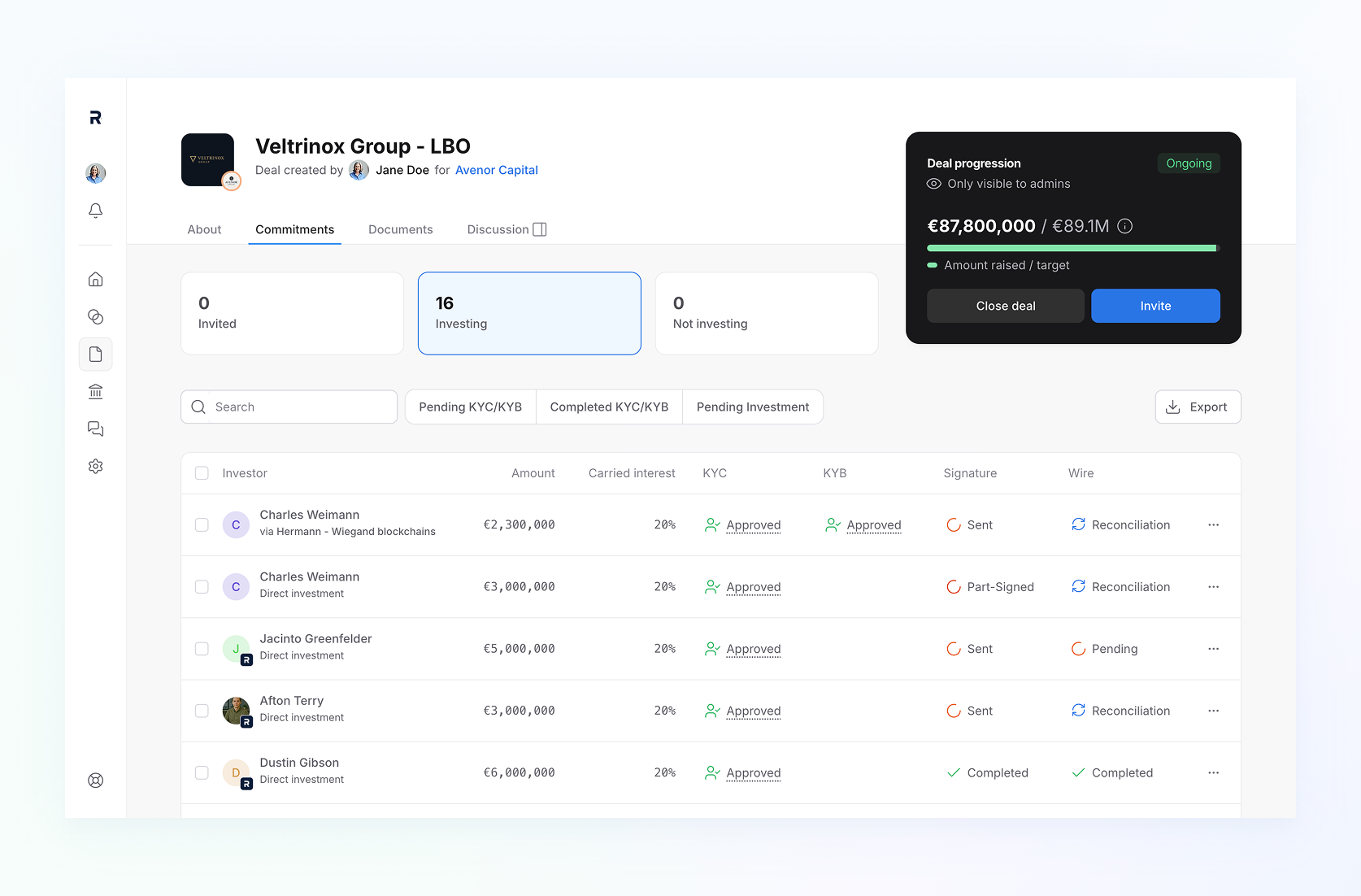Check Charles Weimann €3,000,000 row checkbox

pos(202,587)
